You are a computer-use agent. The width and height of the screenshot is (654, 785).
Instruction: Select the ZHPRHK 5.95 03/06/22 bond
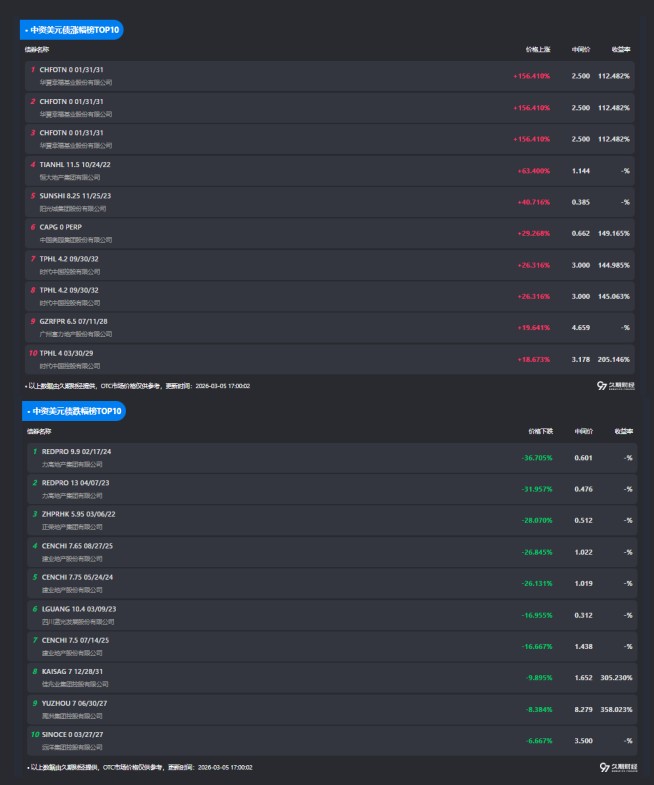click(x=78, y=514)
